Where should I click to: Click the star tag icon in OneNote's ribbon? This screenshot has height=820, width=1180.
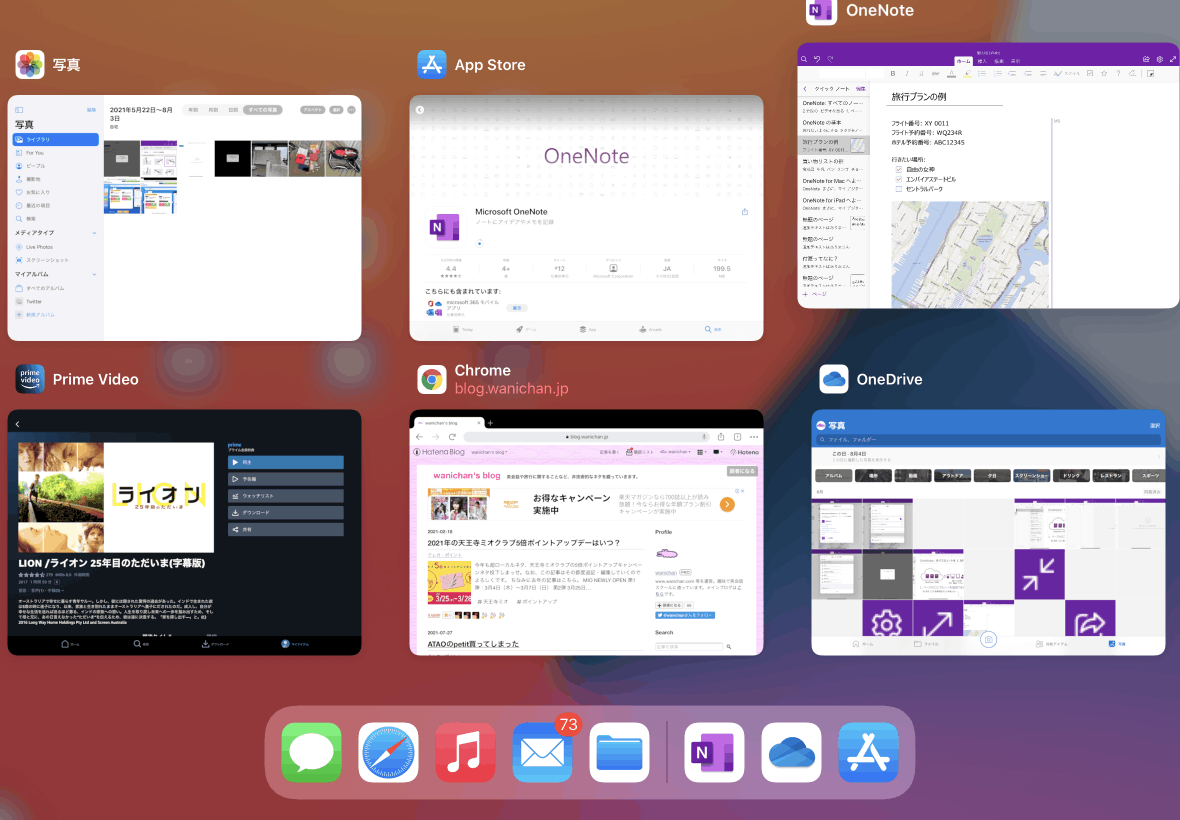pos(1104,74)
